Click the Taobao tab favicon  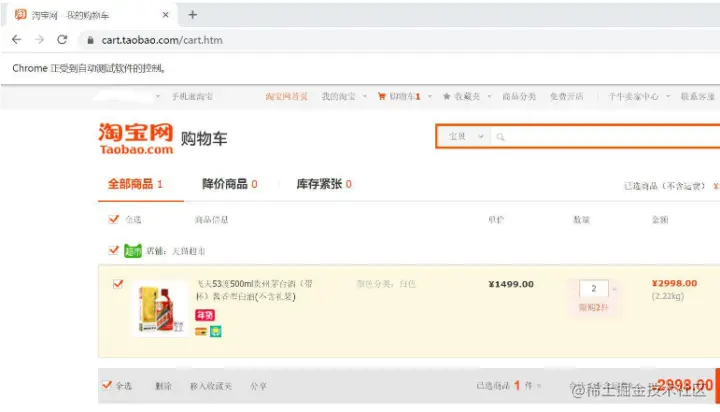pos(20,15)
